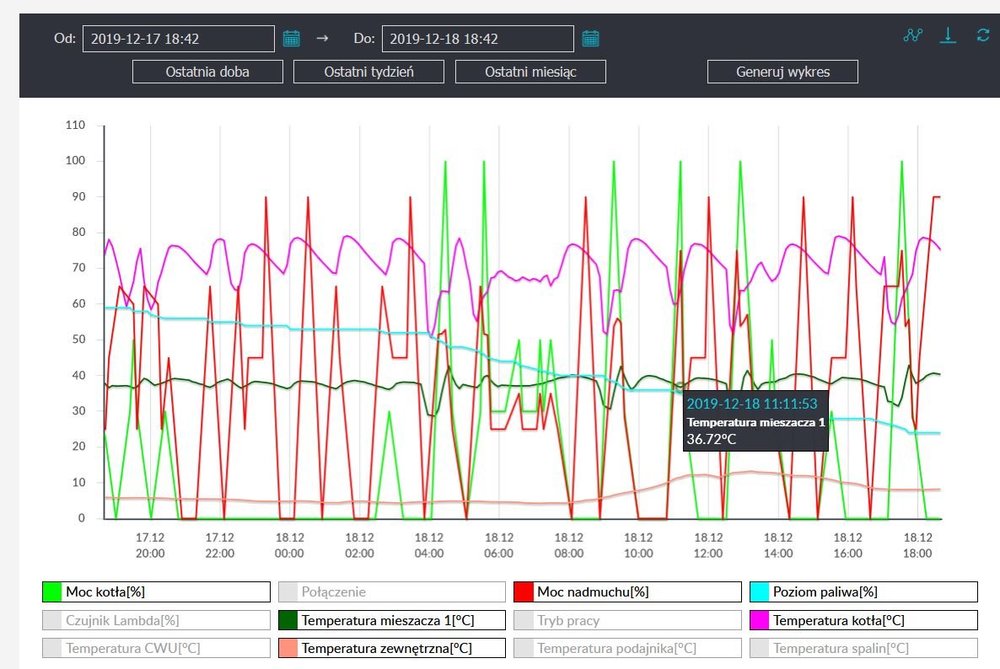The width and height of the screenshot is (1000, 669).
Task: Show the Czujnik Lambda[%] series
Action: pyautogui.click(x=156, y=620)
